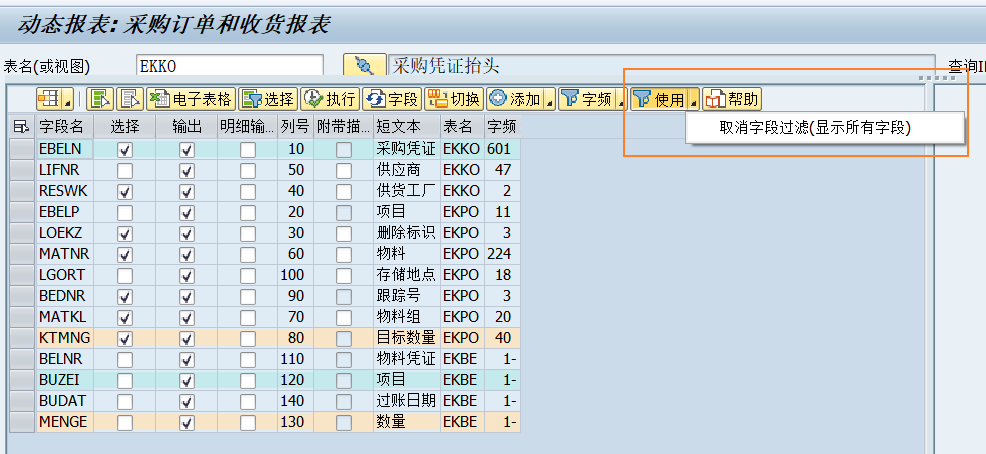This screenshot has height=454, width=986.
Task: Click the layout grid icon in the toolbar
Action: click(x=50, y=99)
